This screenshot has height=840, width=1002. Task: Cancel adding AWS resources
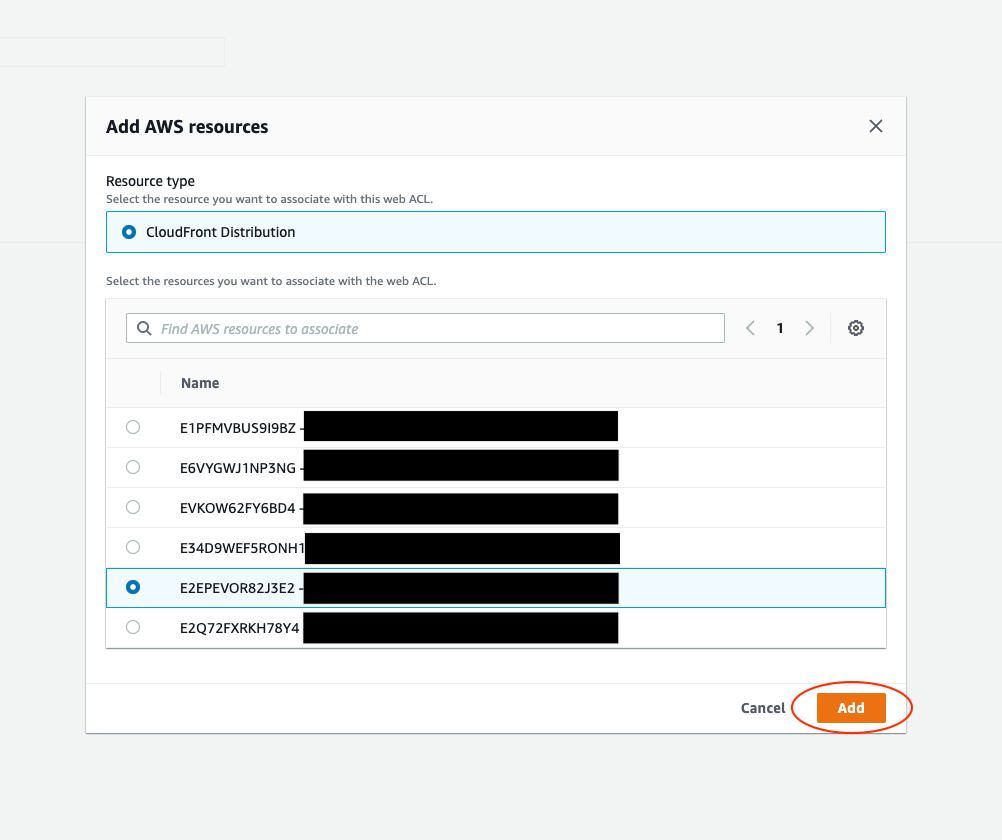tap(763, 708)
